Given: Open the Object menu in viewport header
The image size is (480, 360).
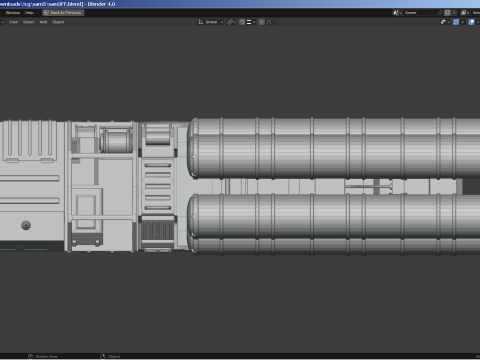Looking at the screenshot, I should (58, 22).
